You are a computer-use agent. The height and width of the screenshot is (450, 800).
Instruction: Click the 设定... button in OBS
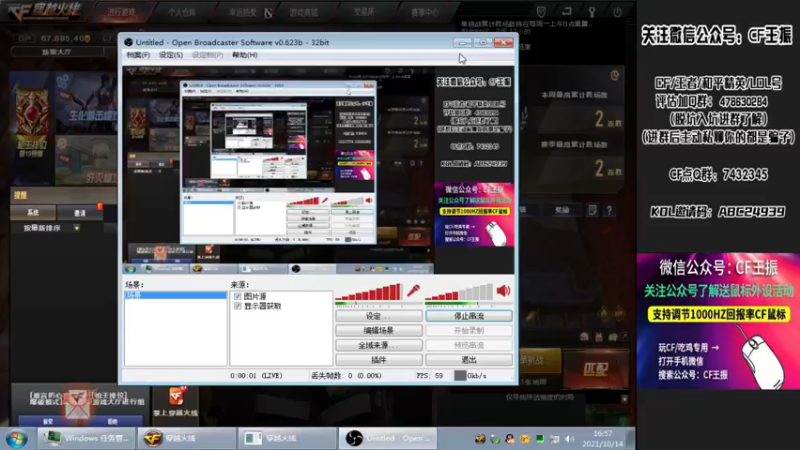[x=379, y=316]
